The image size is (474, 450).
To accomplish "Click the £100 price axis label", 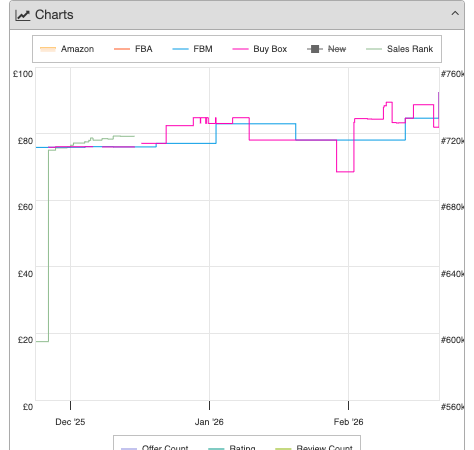I will pos(23,74).
